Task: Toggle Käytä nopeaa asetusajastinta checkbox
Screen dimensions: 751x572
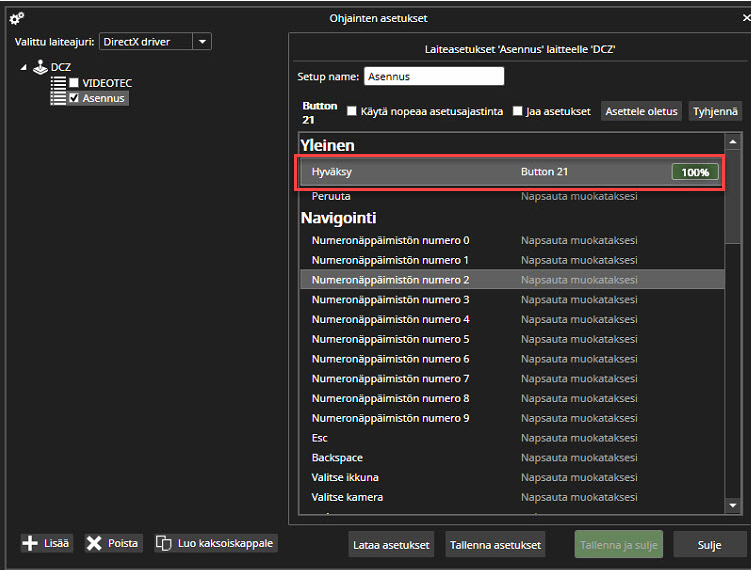Action: click(352, 111)
